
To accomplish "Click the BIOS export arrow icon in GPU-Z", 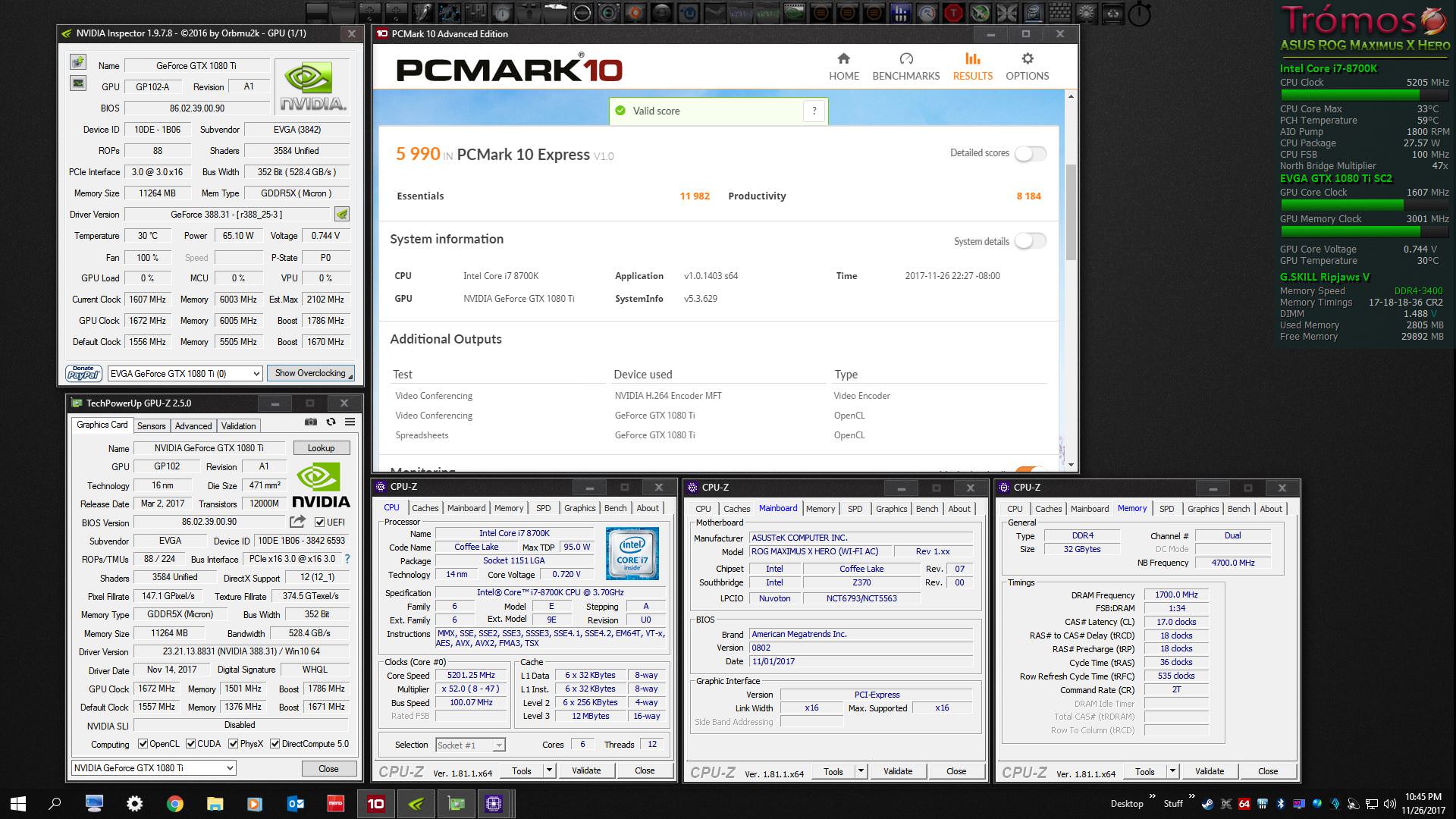I will tap(297, 522).
